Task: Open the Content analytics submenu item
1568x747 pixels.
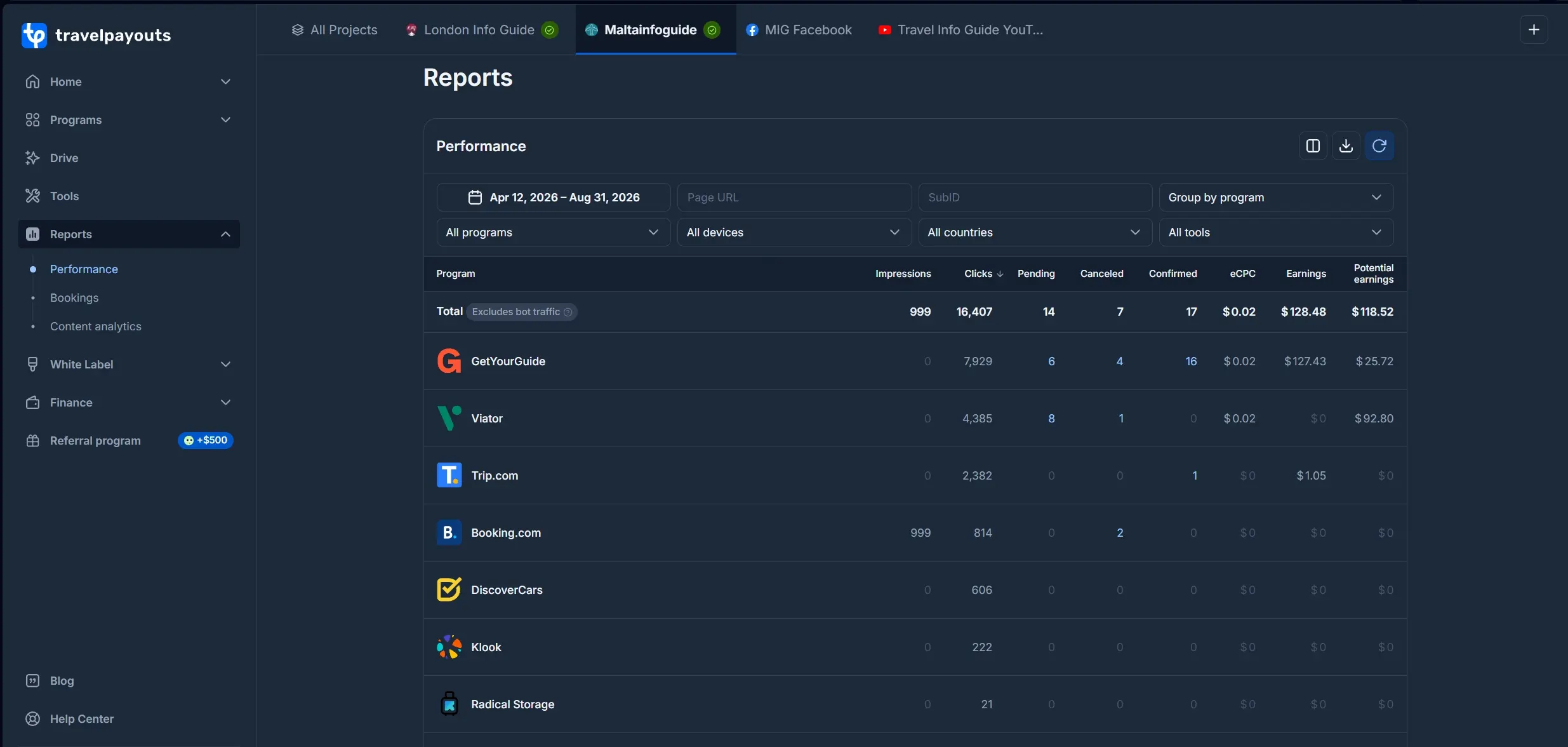Action: click(x=96, y=326)
